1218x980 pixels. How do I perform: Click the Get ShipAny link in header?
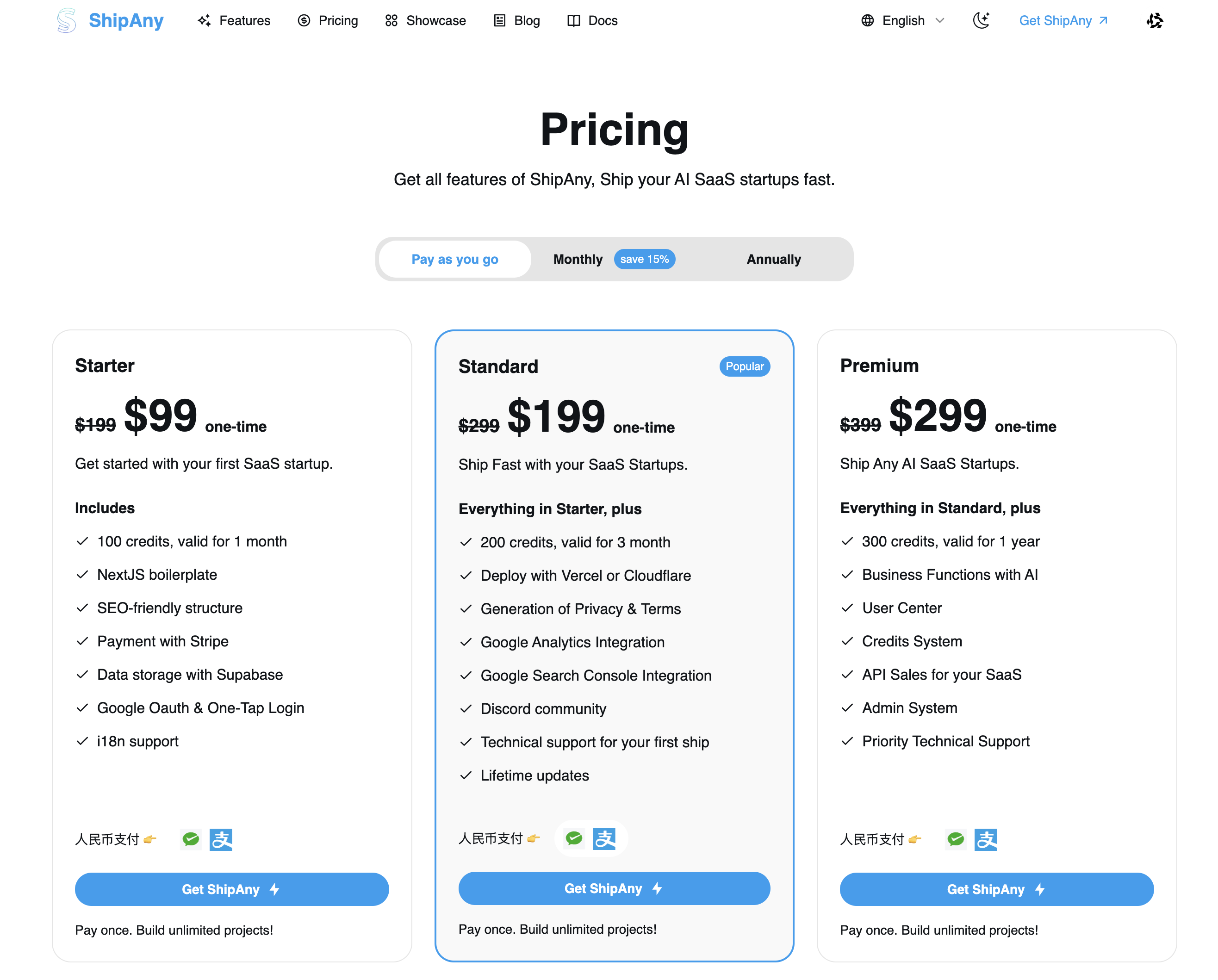(x=1063, y=21)
